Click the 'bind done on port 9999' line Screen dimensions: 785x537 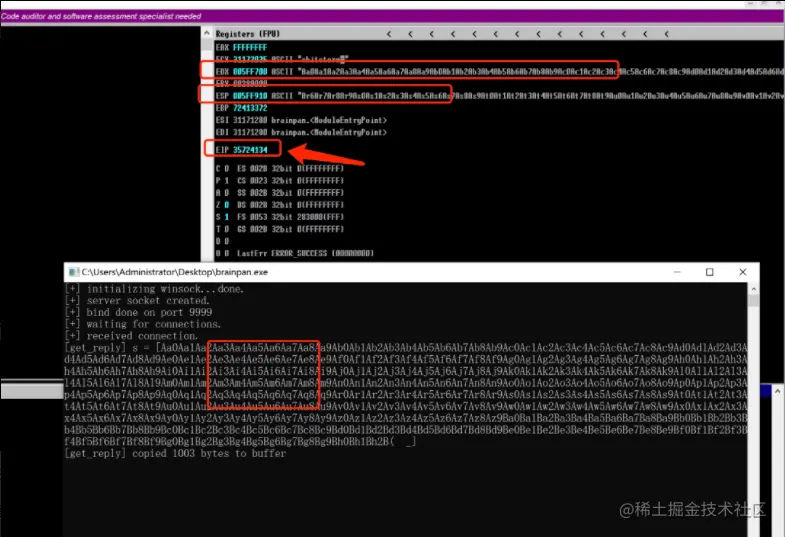[139, 312]
